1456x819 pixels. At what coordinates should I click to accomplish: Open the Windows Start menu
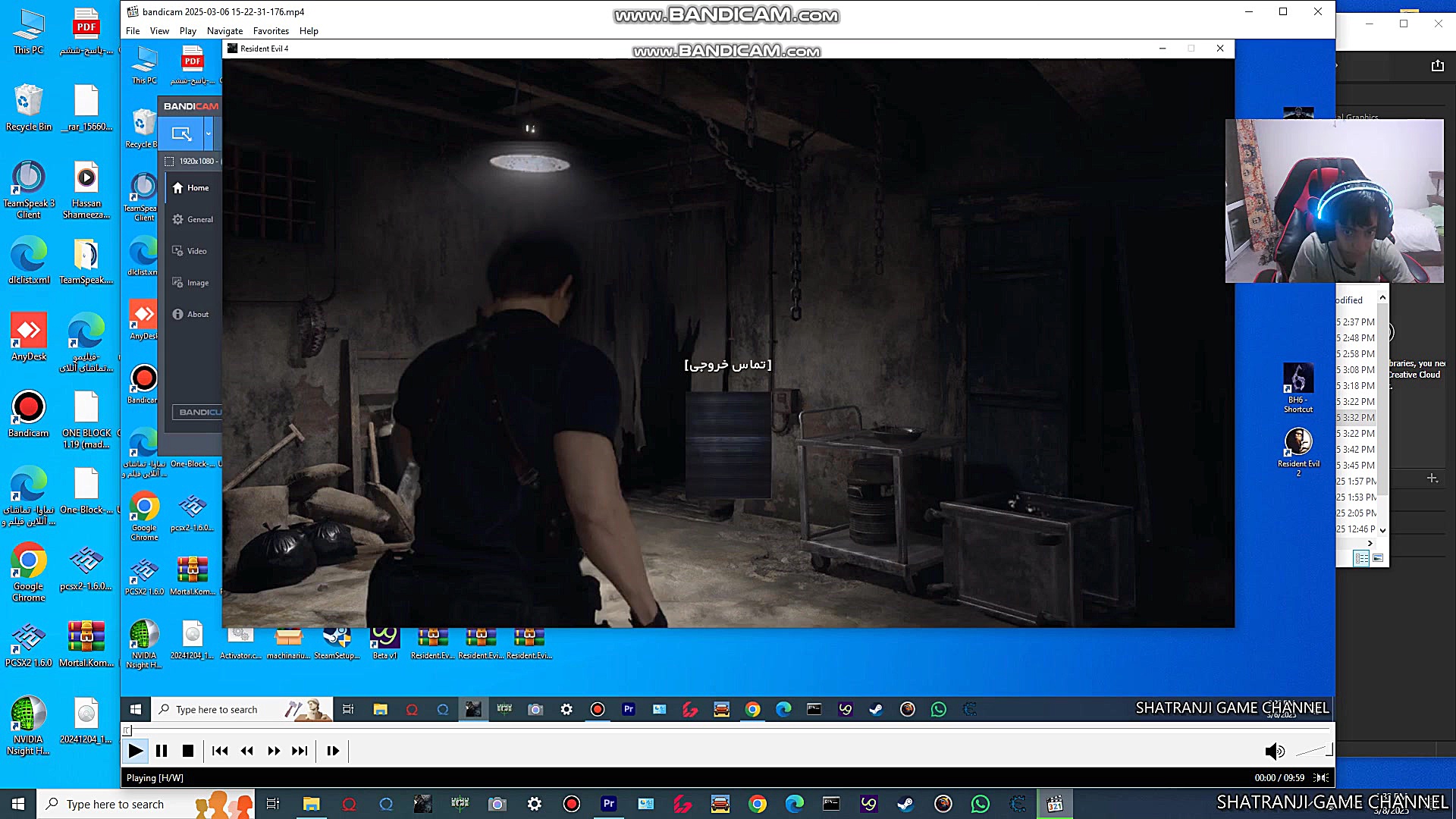[x=18, y=804]
